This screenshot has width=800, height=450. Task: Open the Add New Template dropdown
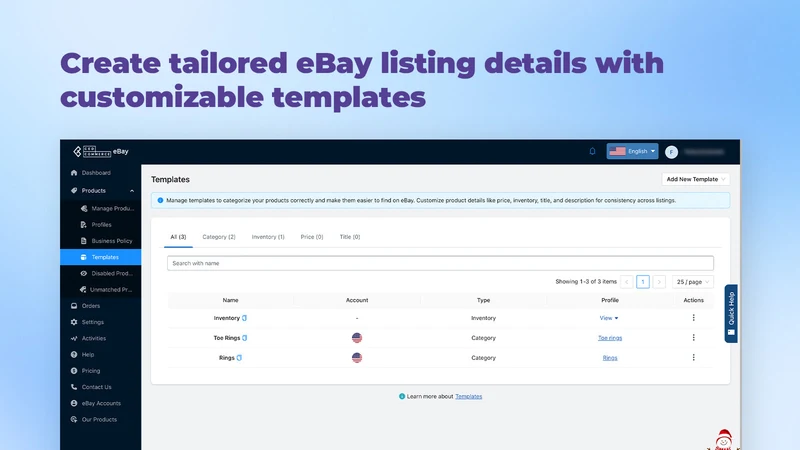point(695,179)
